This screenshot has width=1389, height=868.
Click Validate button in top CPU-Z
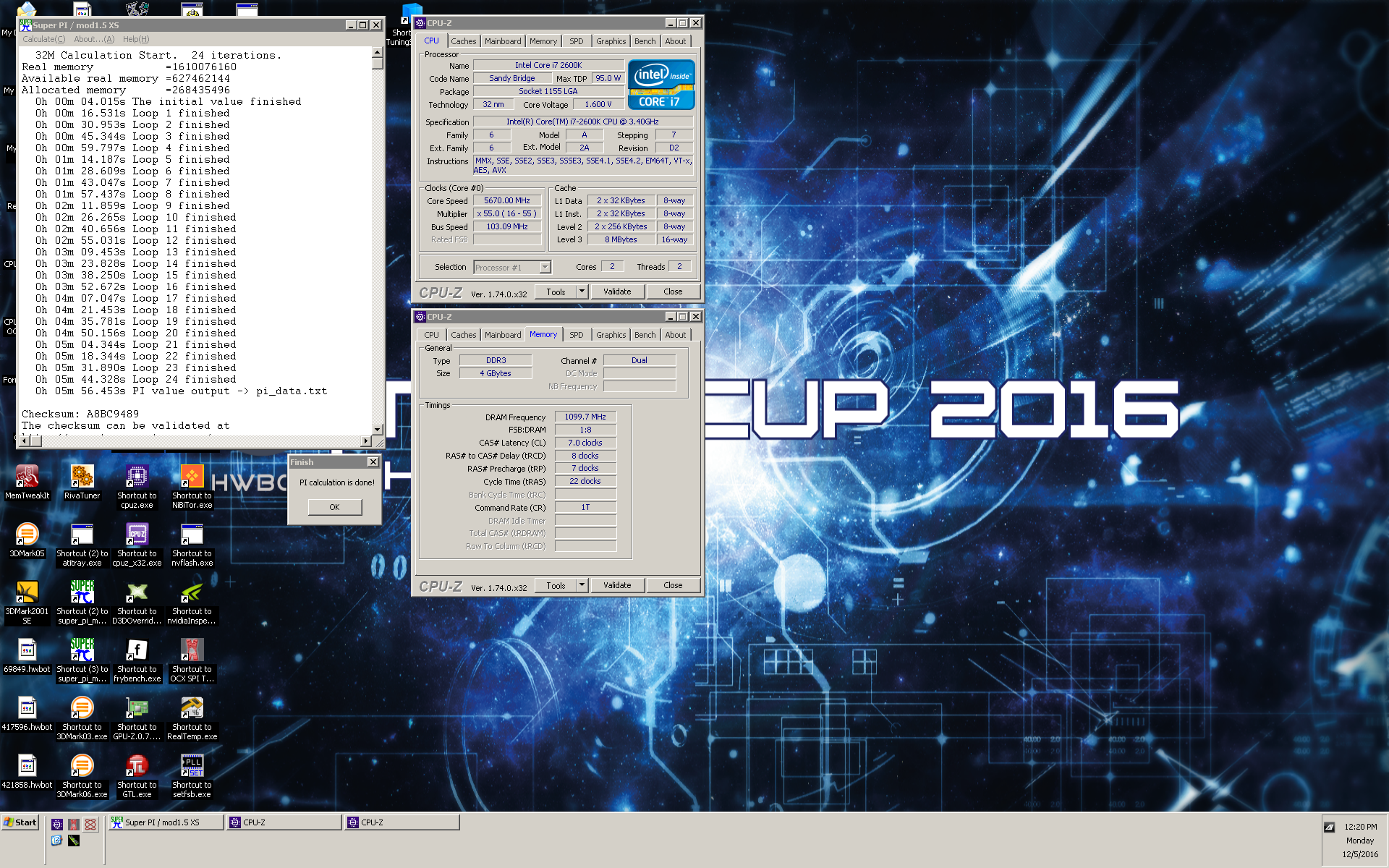pyautogui.click(x=617, y=292)
